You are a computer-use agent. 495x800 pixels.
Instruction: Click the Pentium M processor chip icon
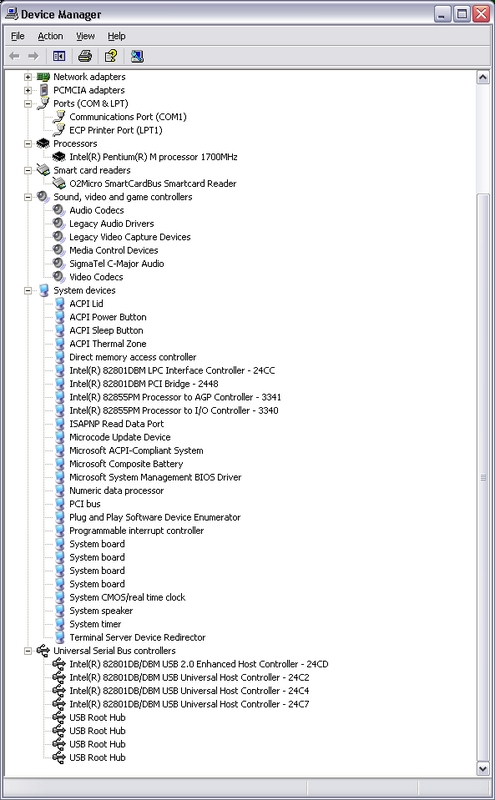(x=59, y=157)
